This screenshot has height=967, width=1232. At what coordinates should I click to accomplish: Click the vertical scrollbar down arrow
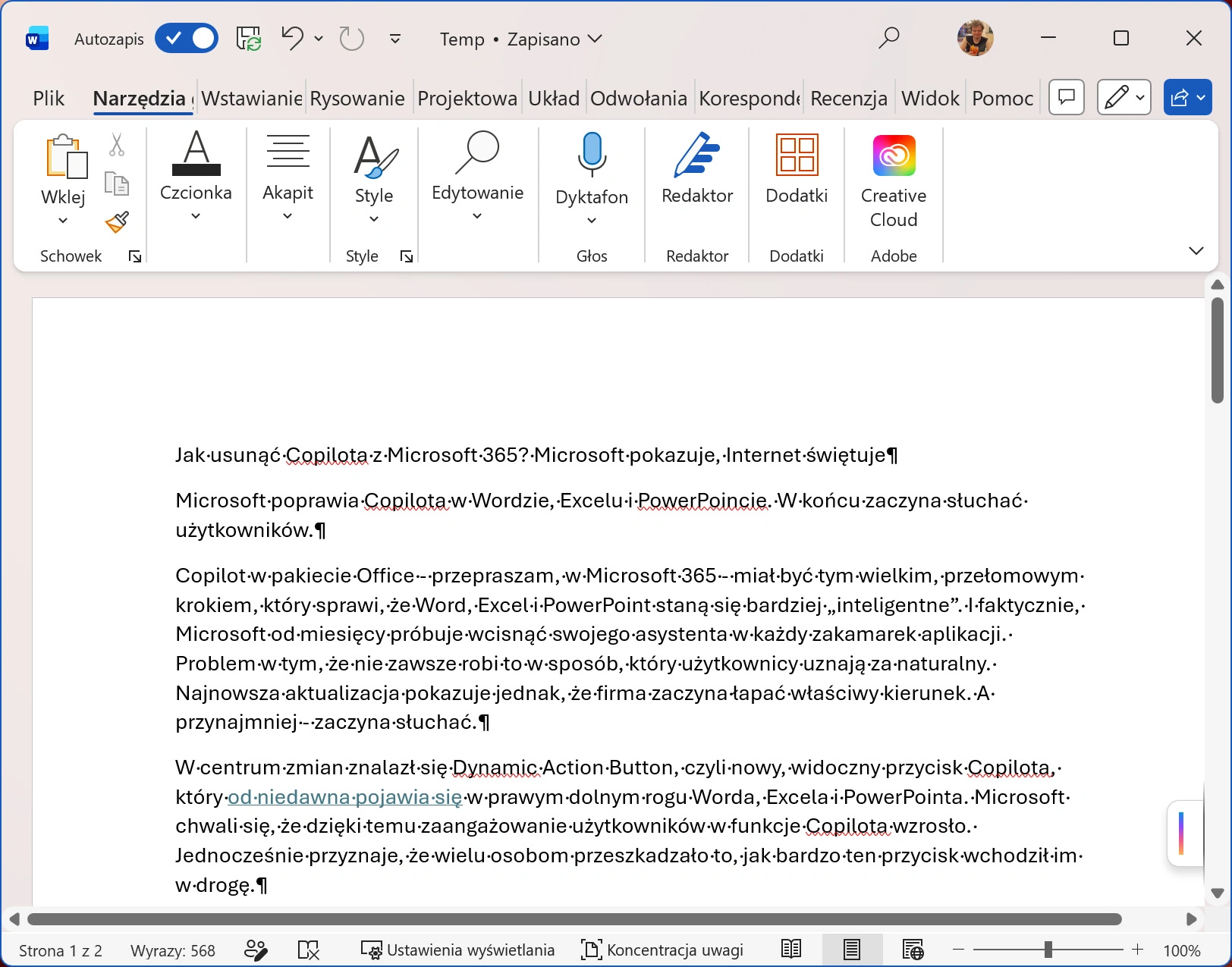pyautogui.click(x=1218, y=893)
